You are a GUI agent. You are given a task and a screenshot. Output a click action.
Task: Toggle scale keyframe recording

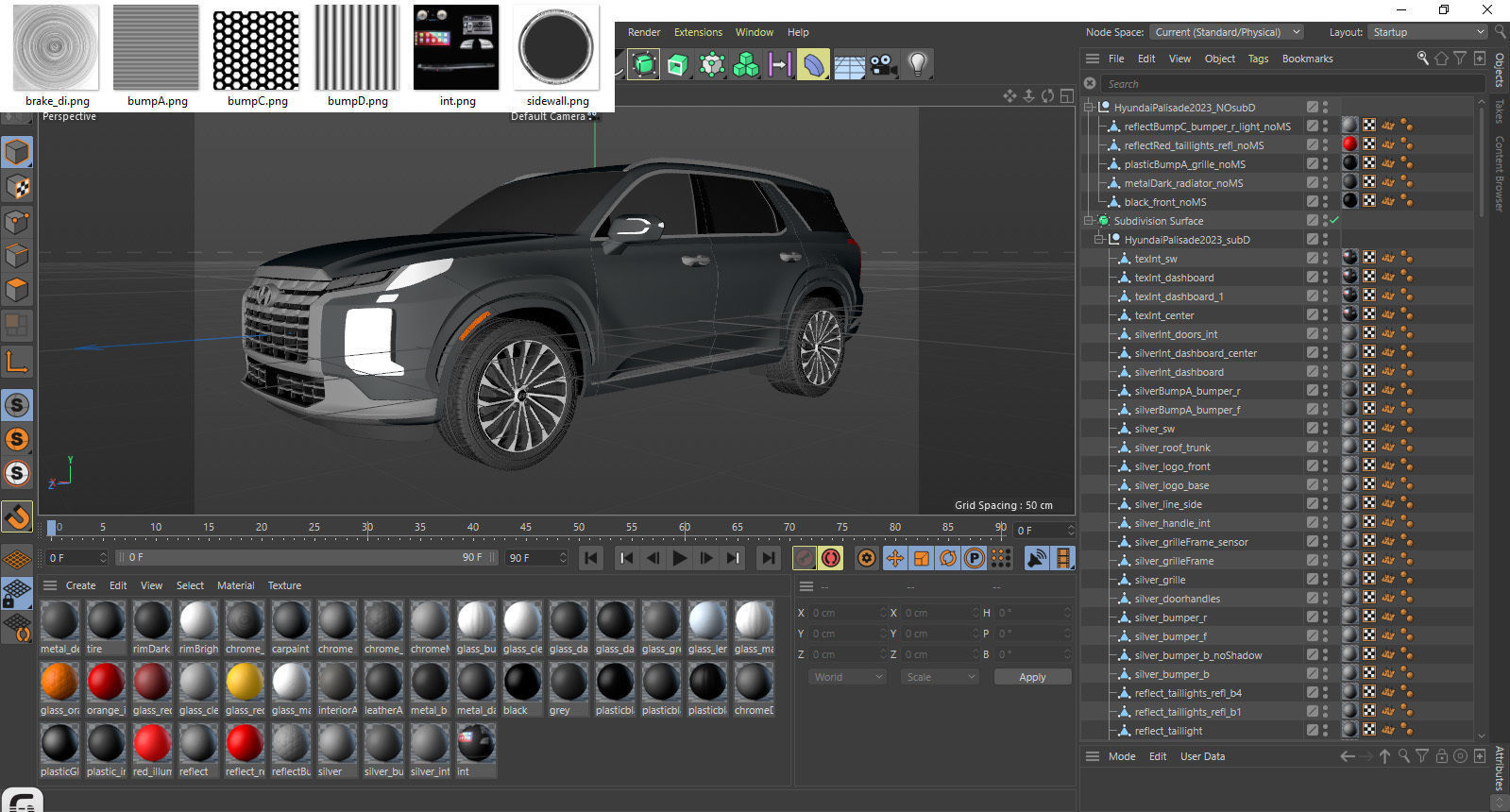pyautogui.click(x=922, y=558)
